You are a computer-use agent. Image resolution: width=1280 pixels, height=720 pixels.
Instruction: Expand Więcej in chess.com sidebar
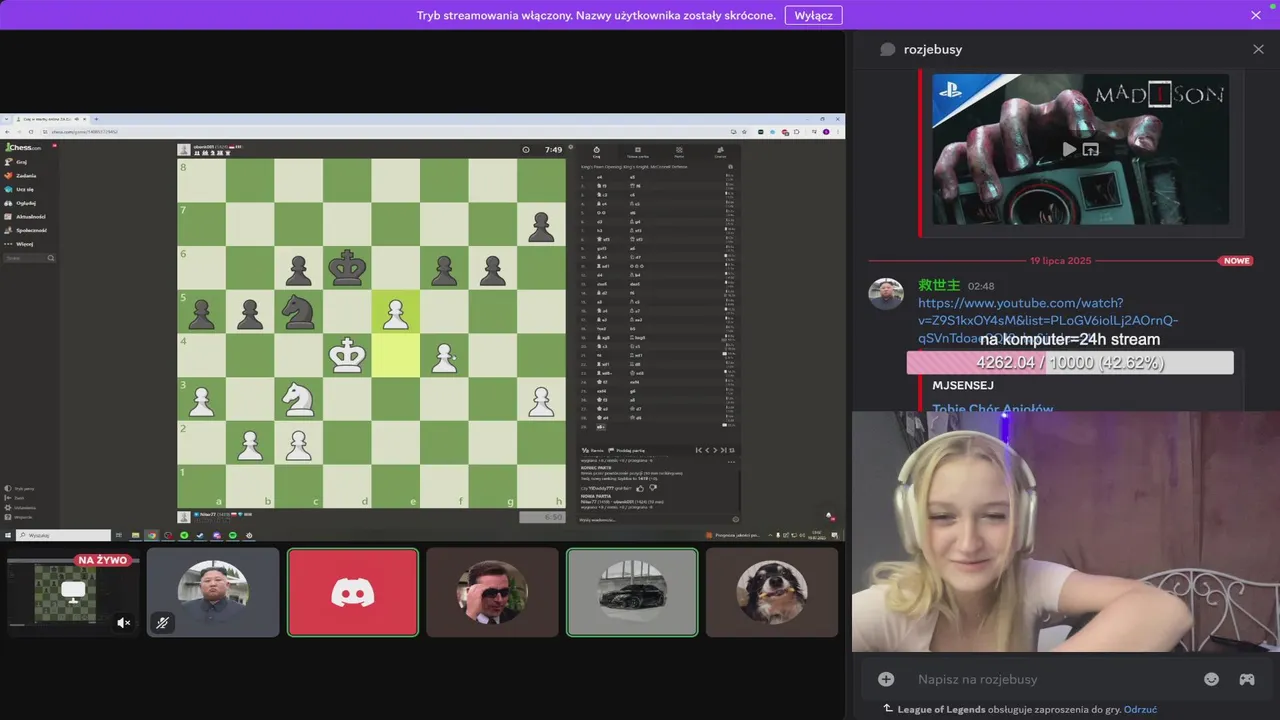(19, 243)
